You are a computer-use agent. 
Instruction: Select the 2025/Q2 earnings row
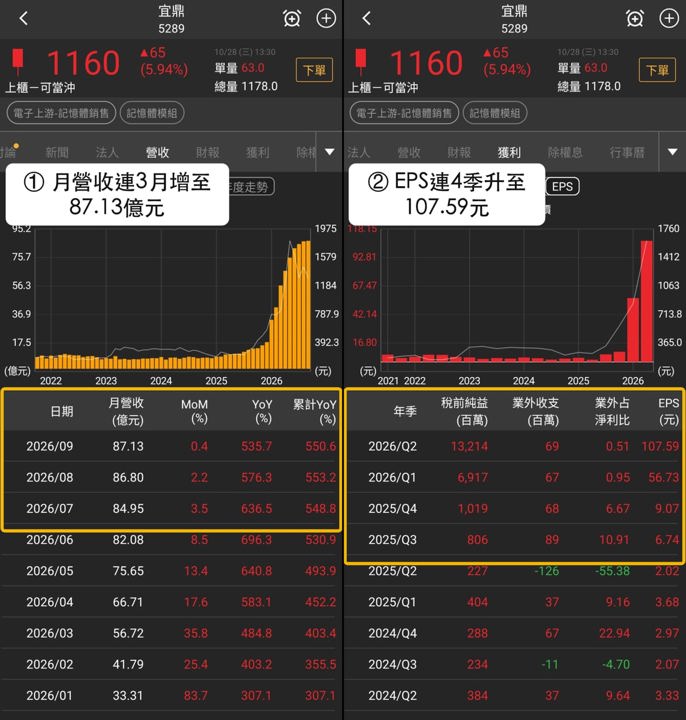pos(514,571)
